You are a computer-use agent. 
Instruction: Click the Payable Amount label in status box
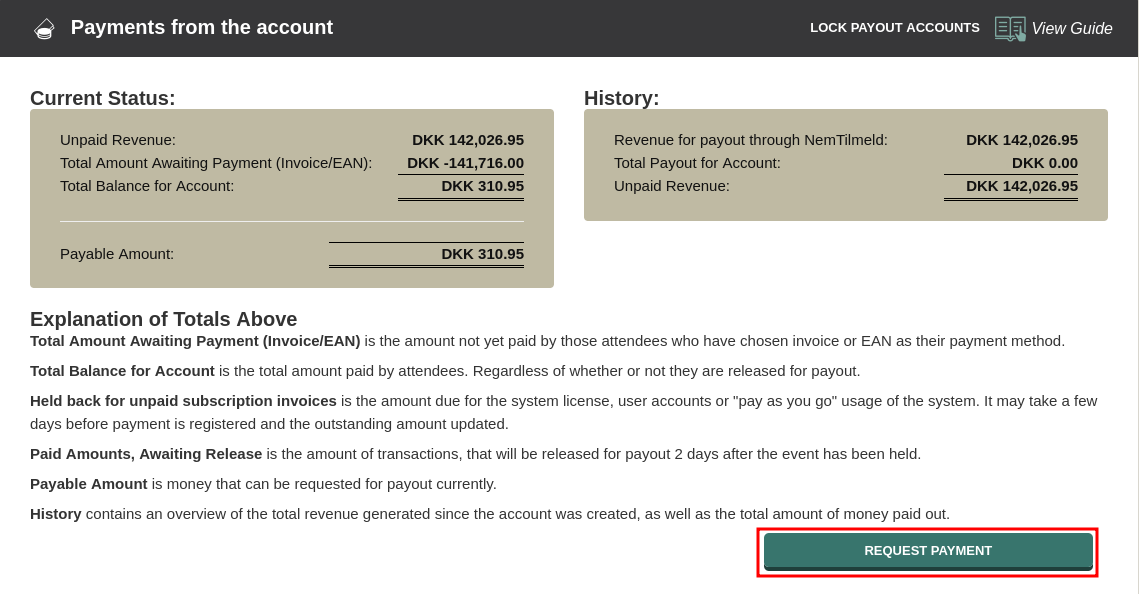pyautogui.click(x=117, y=254)
